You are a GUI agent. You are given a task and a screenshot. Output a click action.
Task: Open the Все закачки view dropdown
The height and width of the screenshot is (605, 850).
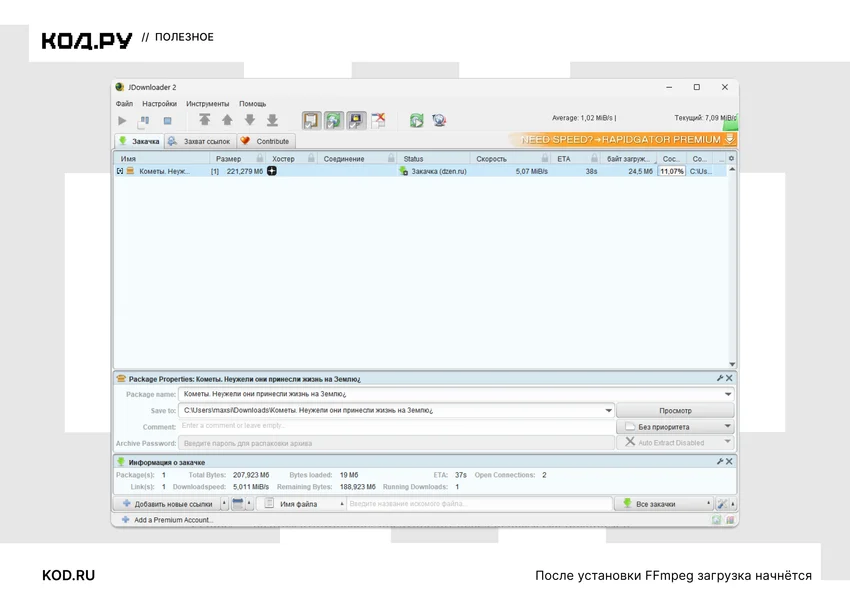click(x=664, y=504)
